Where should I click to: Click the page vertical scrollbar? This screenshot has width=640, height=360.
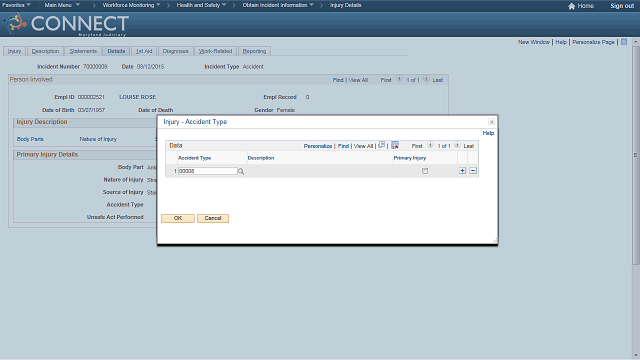tap(636, 155)
